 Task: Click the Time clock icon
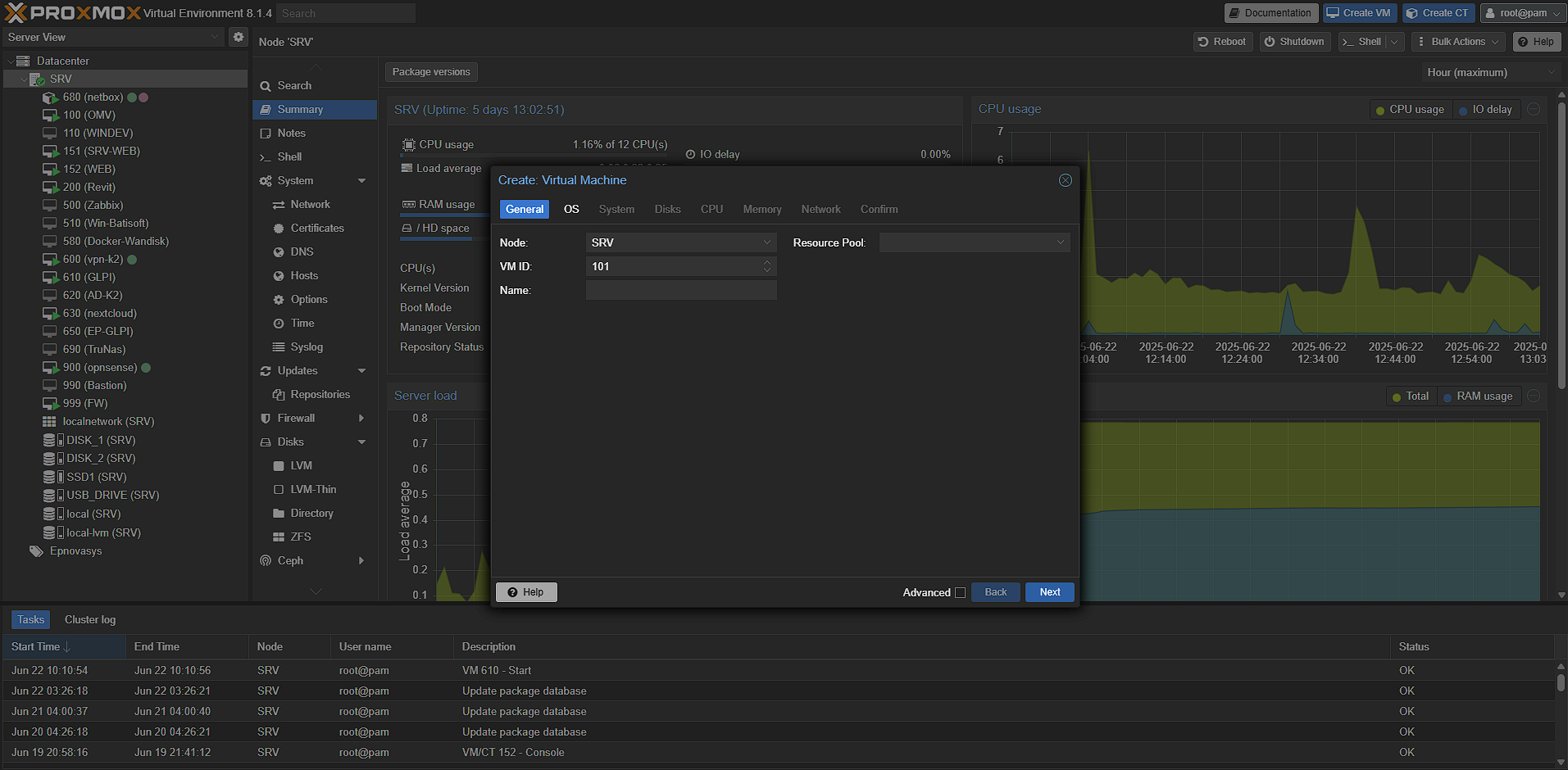pos(279,324)
